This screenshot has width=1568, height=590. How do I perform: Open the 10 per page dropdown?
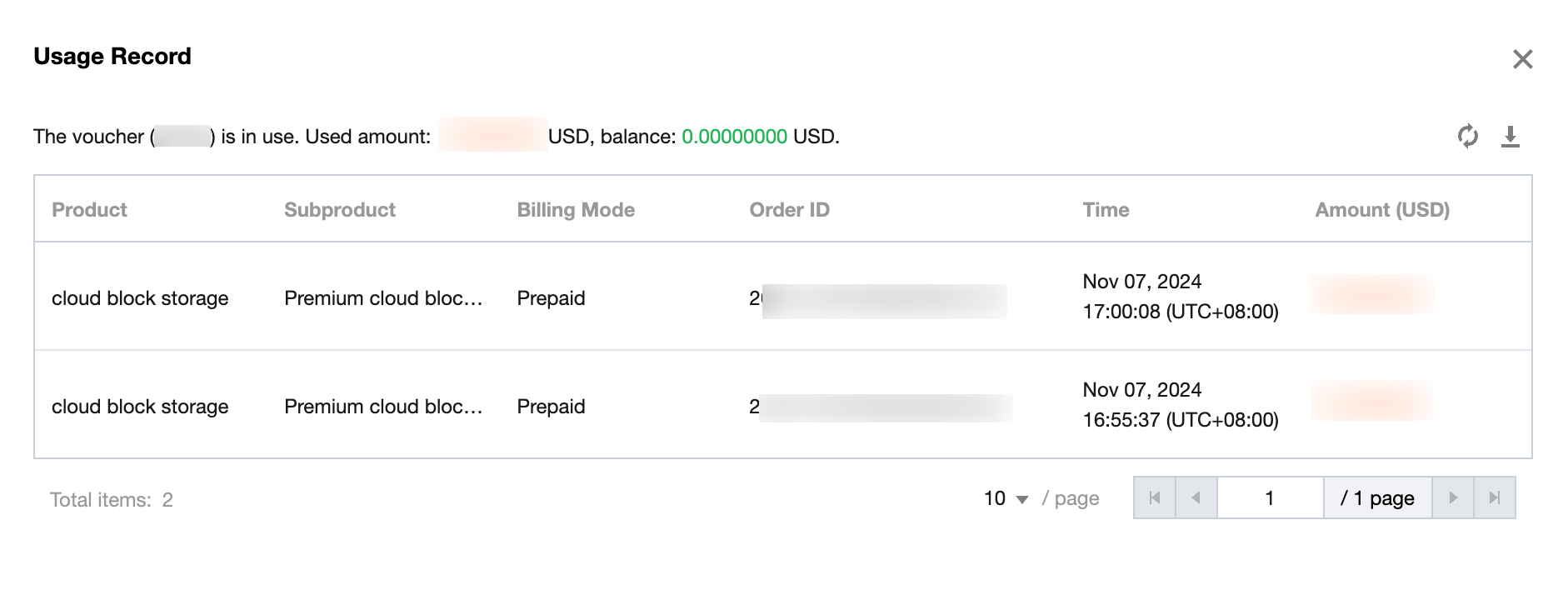(x=1006, y=498)
